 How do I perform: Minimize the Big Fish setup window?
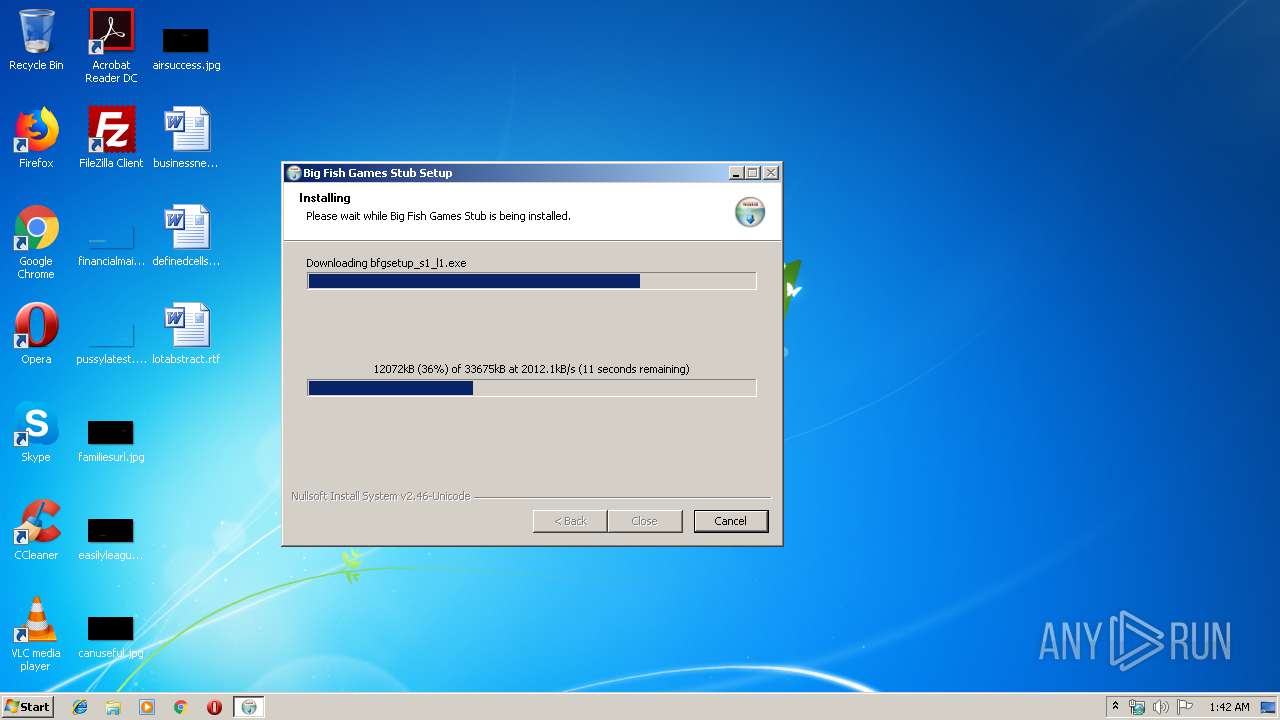[x=736, y=173]
